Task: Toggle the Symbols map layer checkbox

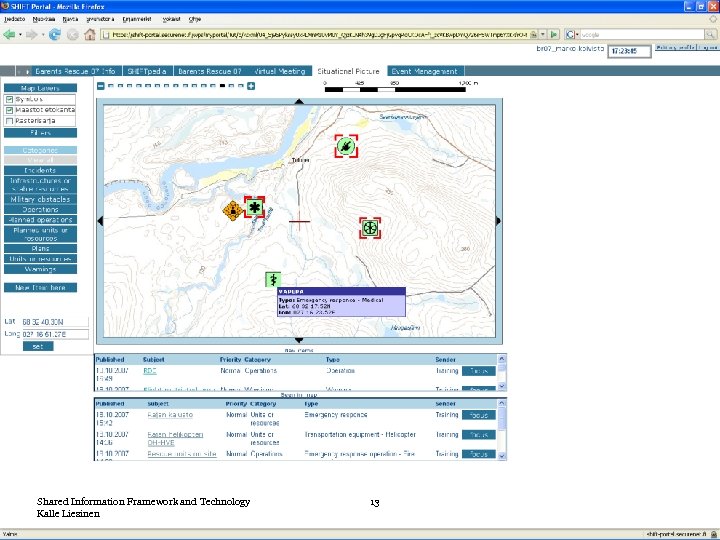Action: [x=9, y=99]
